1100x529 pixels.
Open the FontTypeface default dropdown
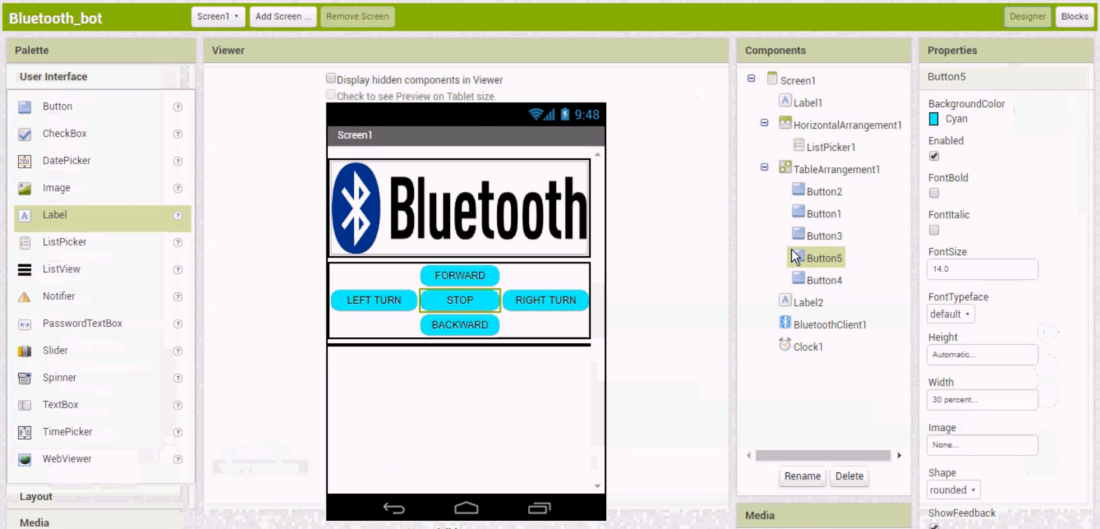(950, 314)
